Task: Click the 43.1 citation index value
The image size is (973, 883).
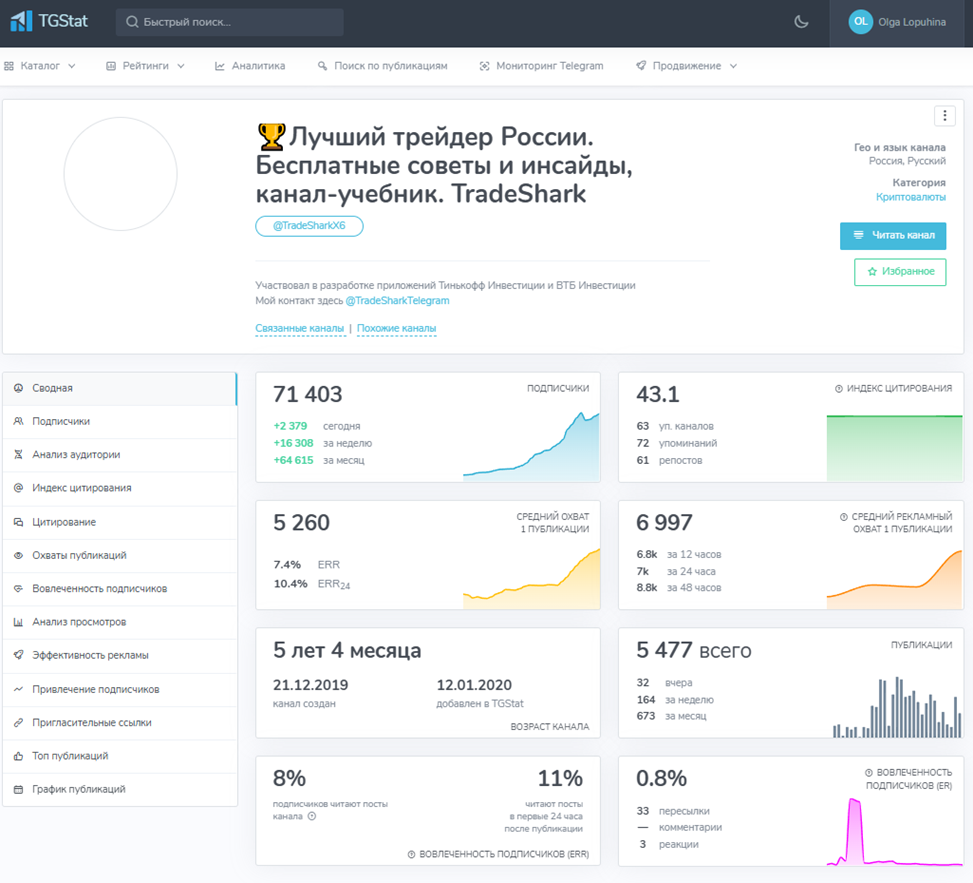Action: pyautogui.click(x=658, y=395)
